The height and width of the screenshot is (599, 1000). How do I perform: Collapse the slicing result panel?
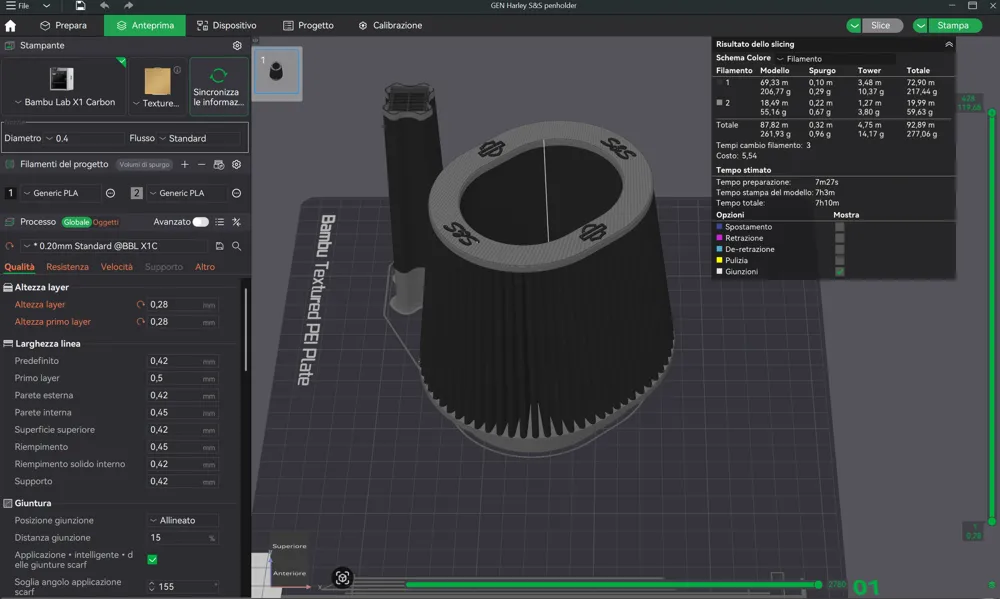(x=949, y=45)
